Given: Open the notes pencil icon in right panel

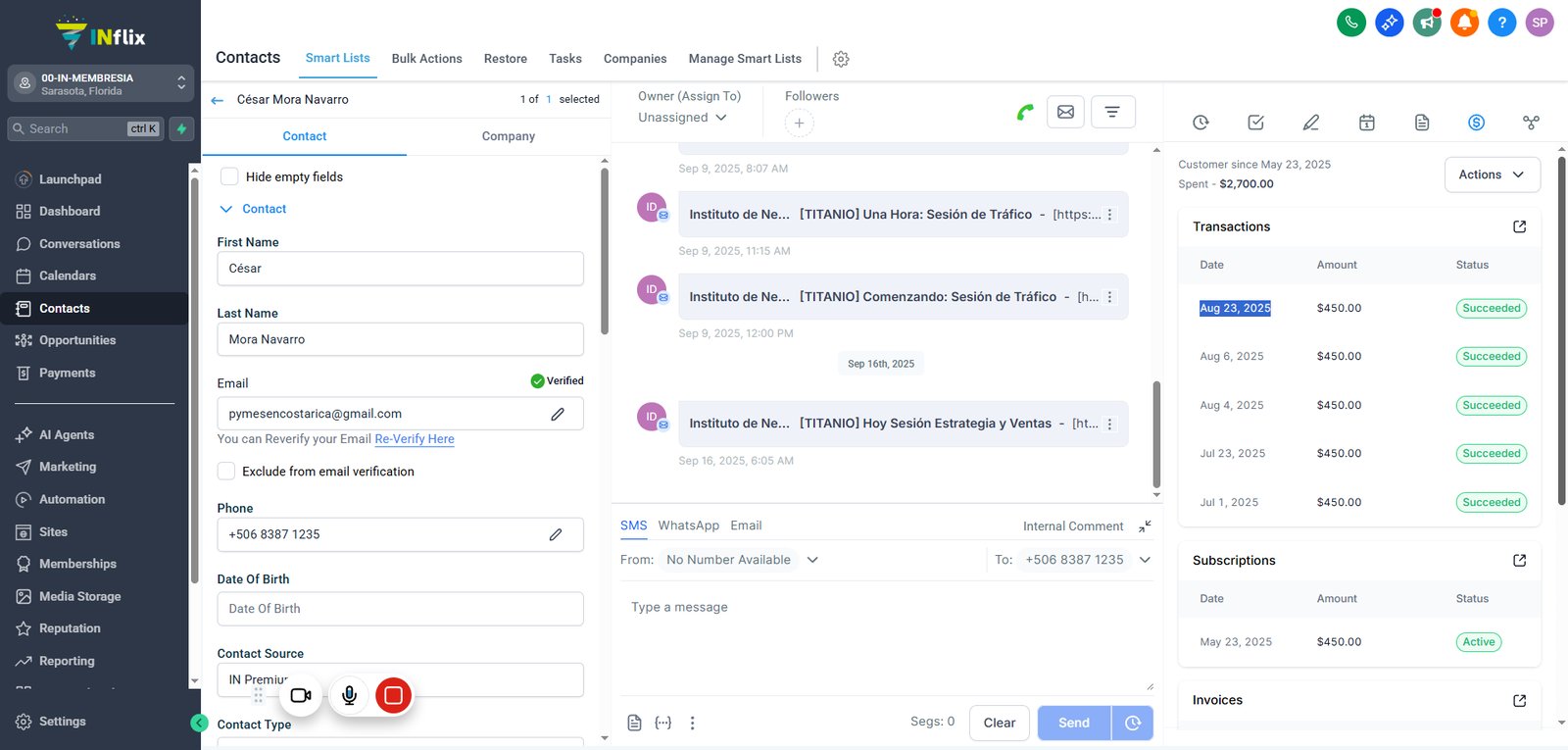Looking at the screenshot, I should coord(1310,123).
